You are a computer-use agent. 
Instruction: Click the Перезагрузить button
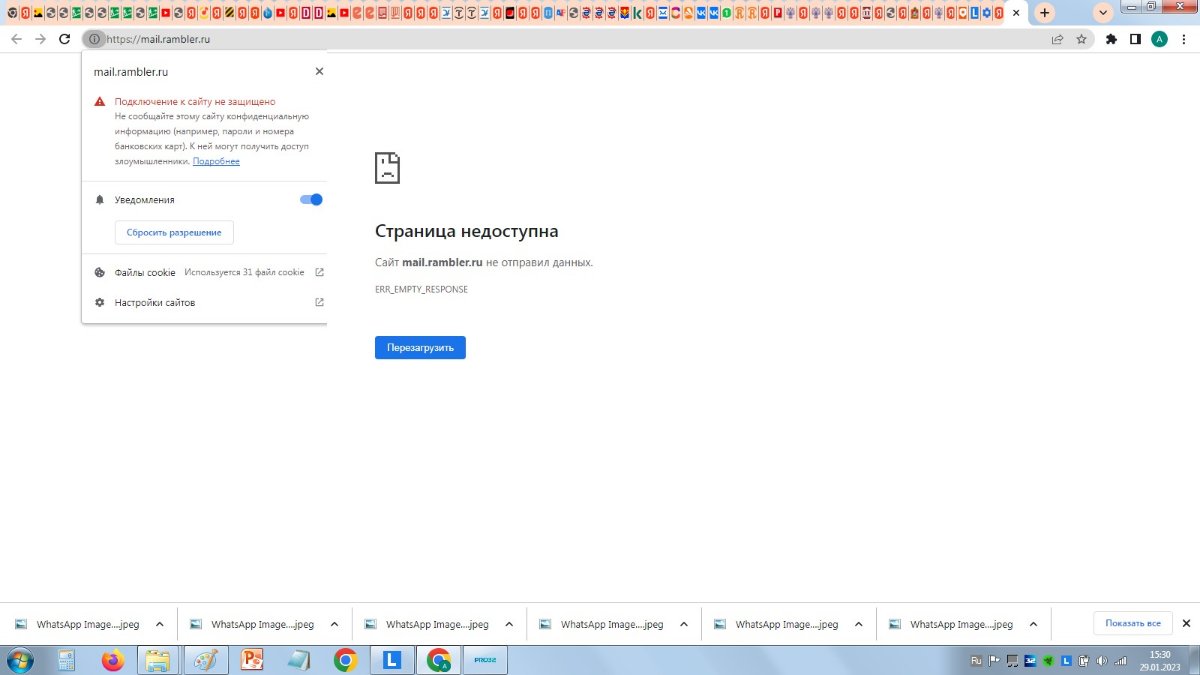[420, 347]
